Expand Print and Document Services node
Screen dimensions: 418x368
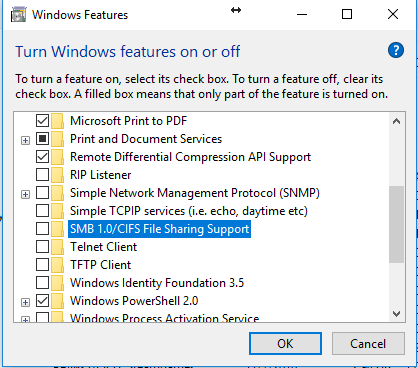pyautogui.click(x=25, y=140)
